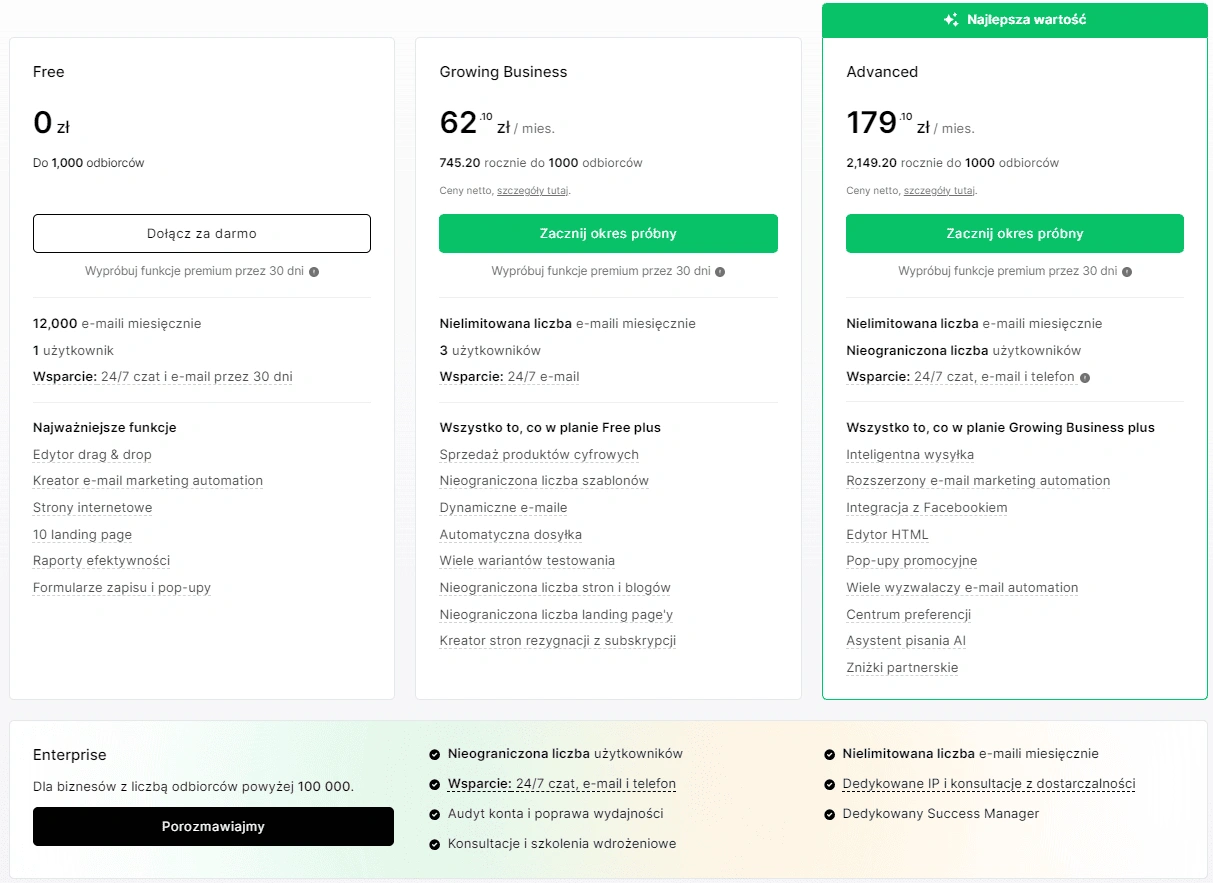Screen dimensions: 1213x883
Task: Open szczegóły tutaj link under Growing Business price
Action: (533, 190)
